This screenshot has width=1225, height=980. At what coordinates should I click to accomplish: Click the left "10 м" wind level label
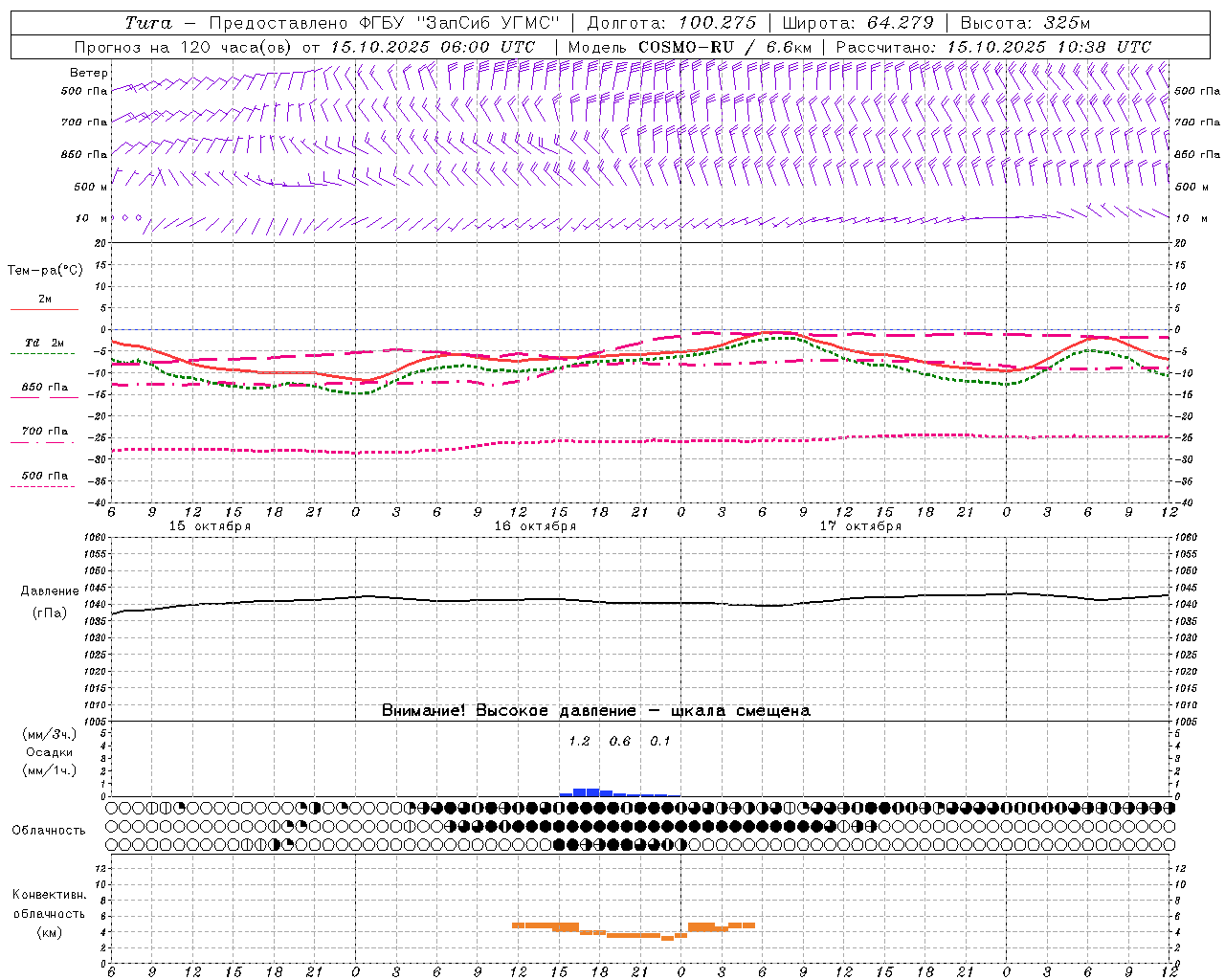click(91, 218)
